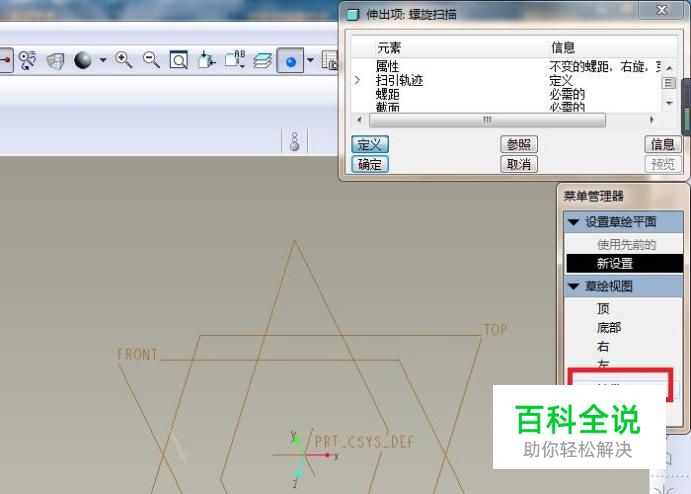Click the layers stack icon
Image resolution: width=691 pixels, height=494 pixels.
pos(263,60)
